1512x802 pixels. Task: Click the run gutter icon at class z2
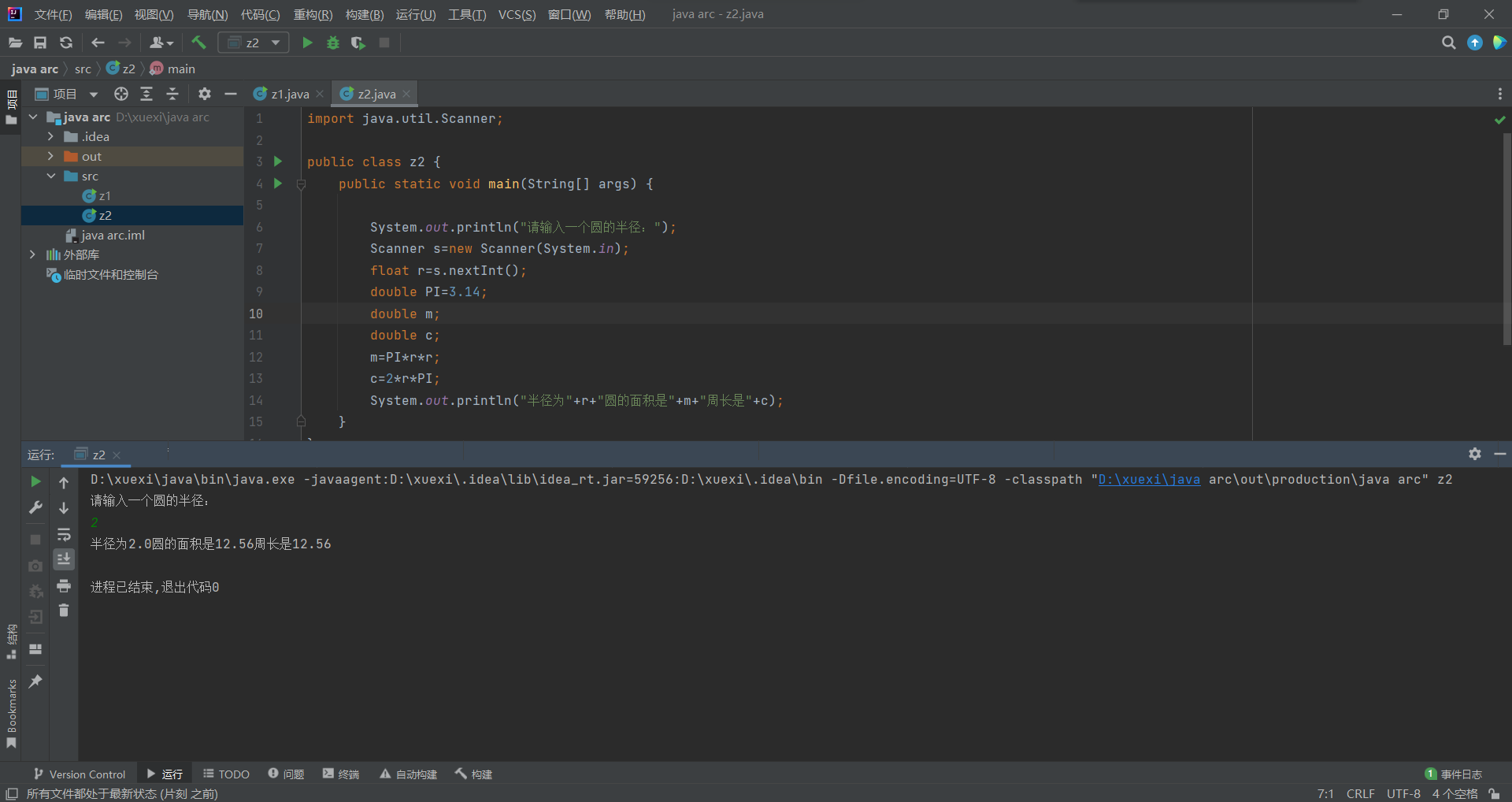point(278,162)
